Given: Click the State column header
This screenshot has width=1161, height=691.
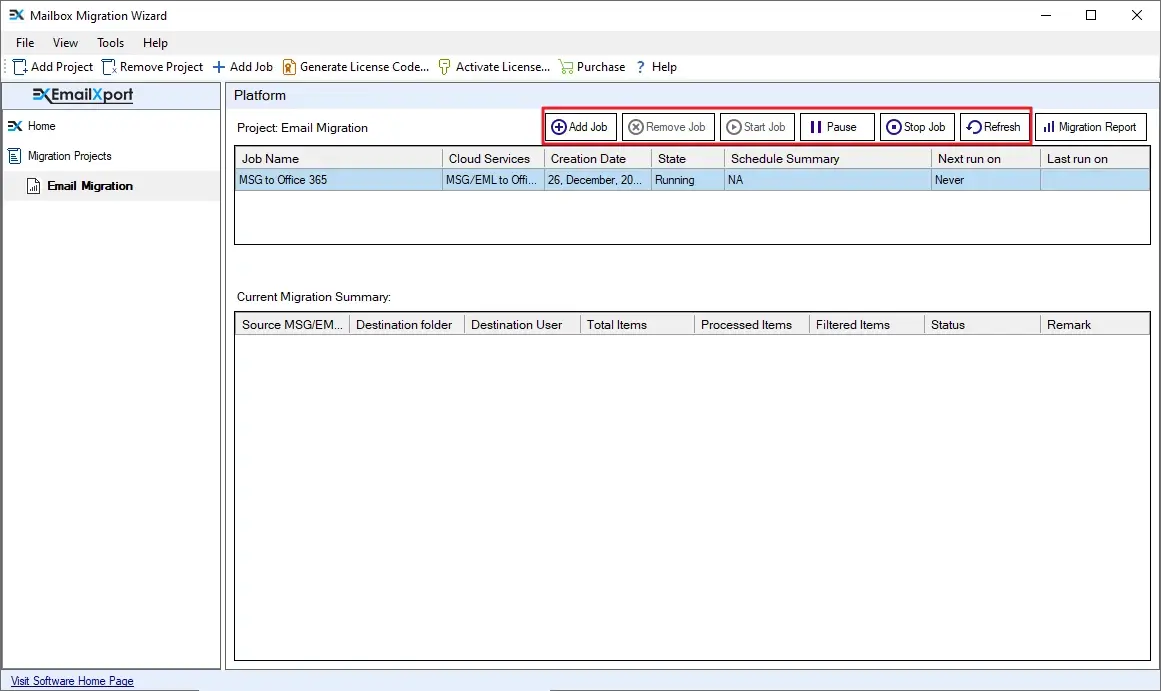Looking at the screenshot, I should click(685, 158).
